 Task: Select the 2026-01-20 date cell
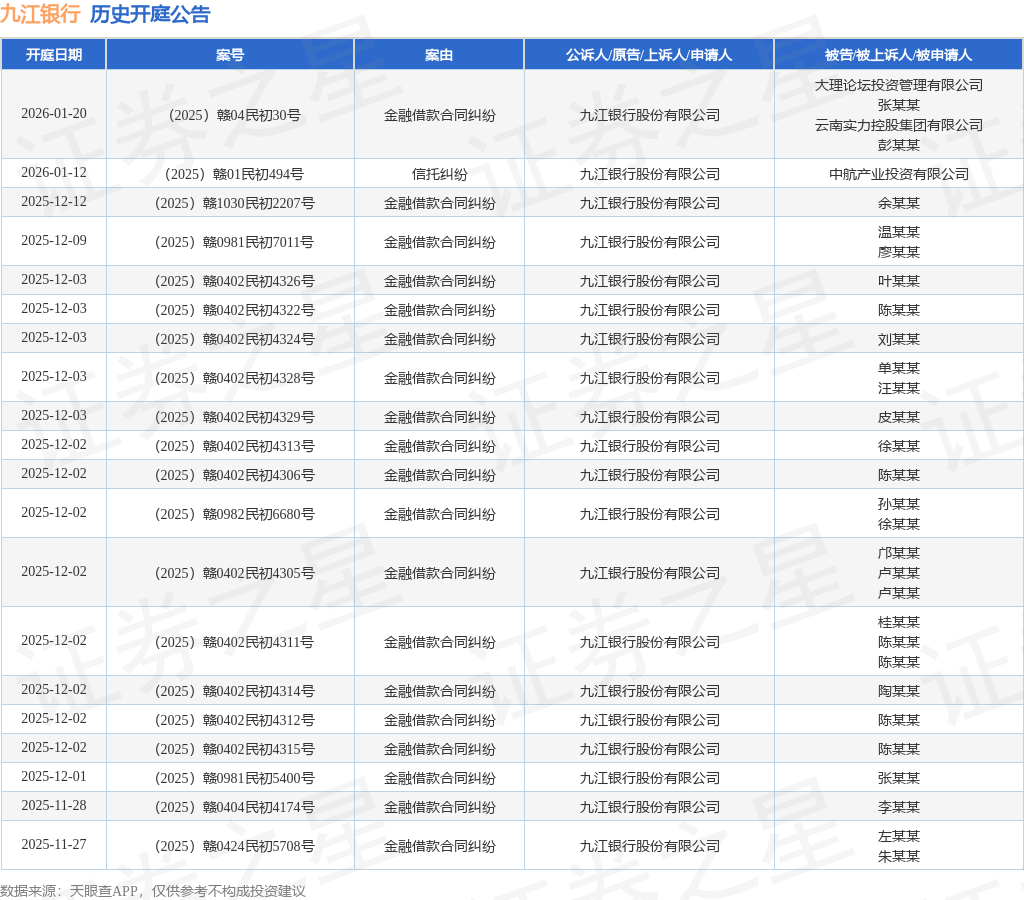(x=54, y=114)
